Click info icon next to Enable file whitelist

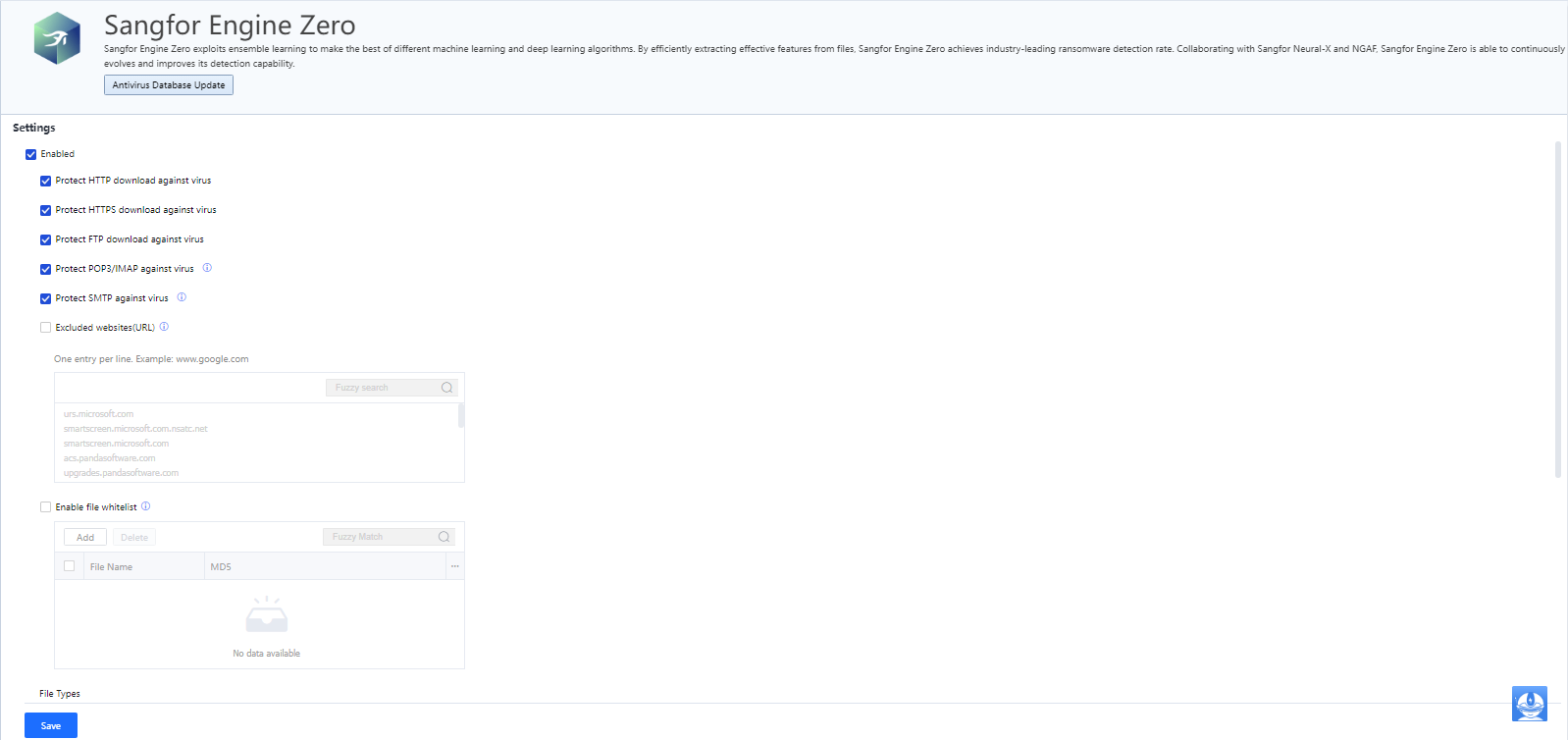click(x=146, y=506)
